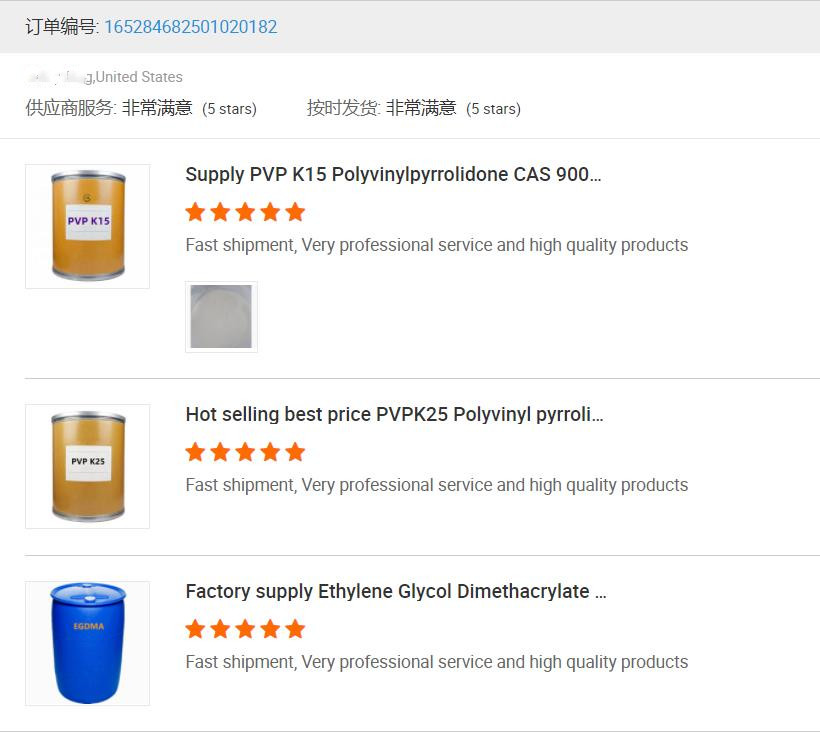Enlarge the white powder review photo
The width and height of the screenshot is (820, 732).
pyautogui.click(x=221, y=317)
